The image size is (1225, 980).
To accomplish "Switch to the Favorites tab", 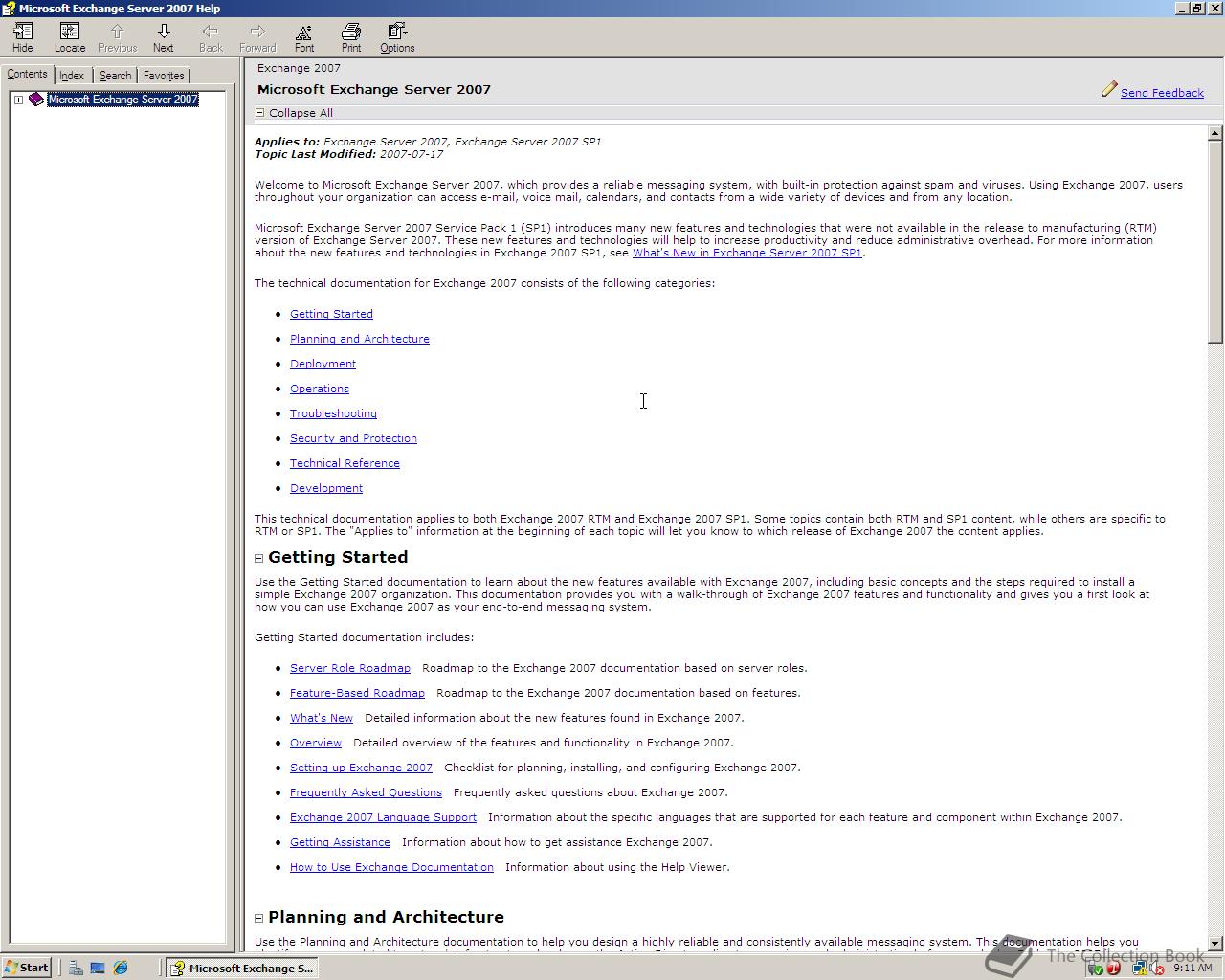I will tap(164, 76).
